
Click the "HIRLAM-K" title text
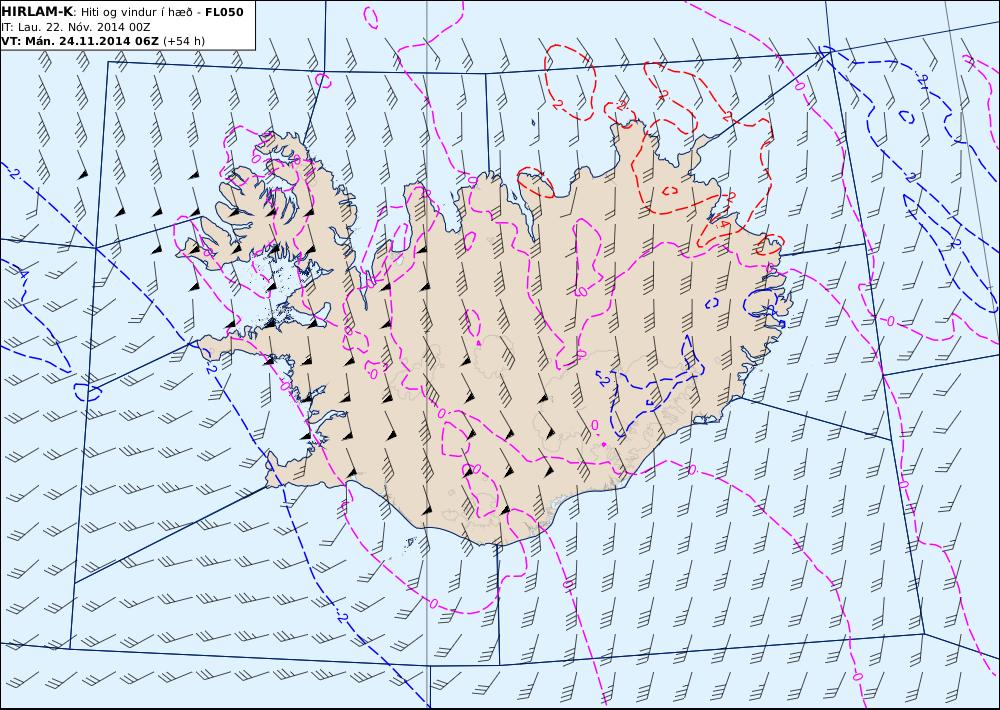click(x=37, y=11)
